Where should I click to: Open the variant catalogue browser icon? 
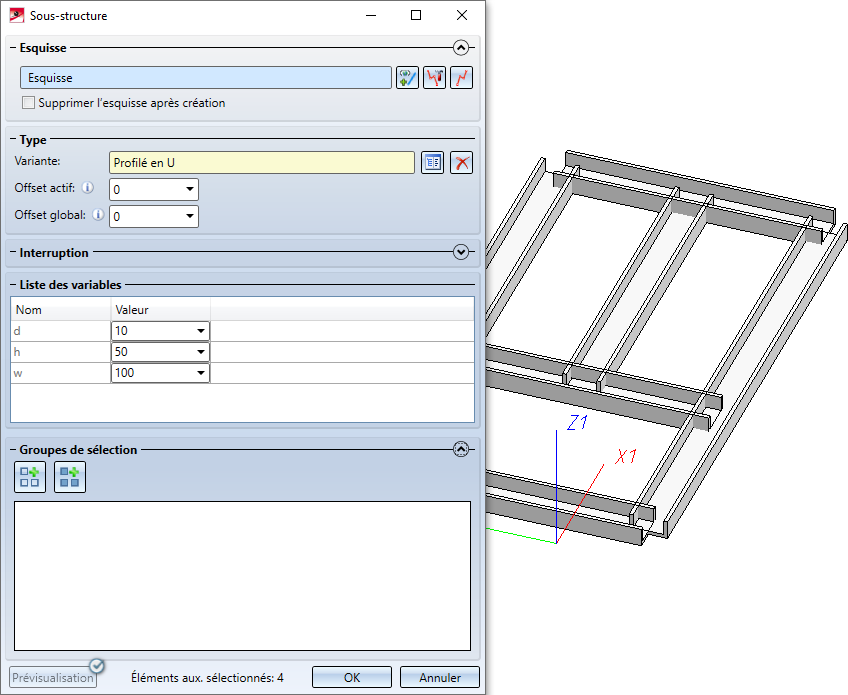[x=432, y=163]
